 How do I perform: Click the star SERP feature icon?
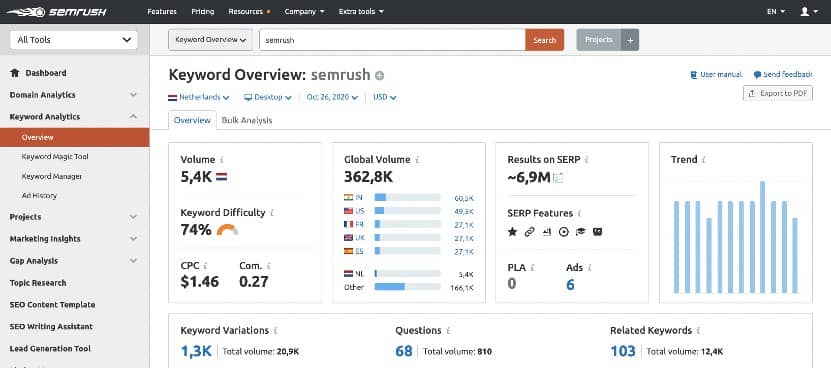click(512, 232)
